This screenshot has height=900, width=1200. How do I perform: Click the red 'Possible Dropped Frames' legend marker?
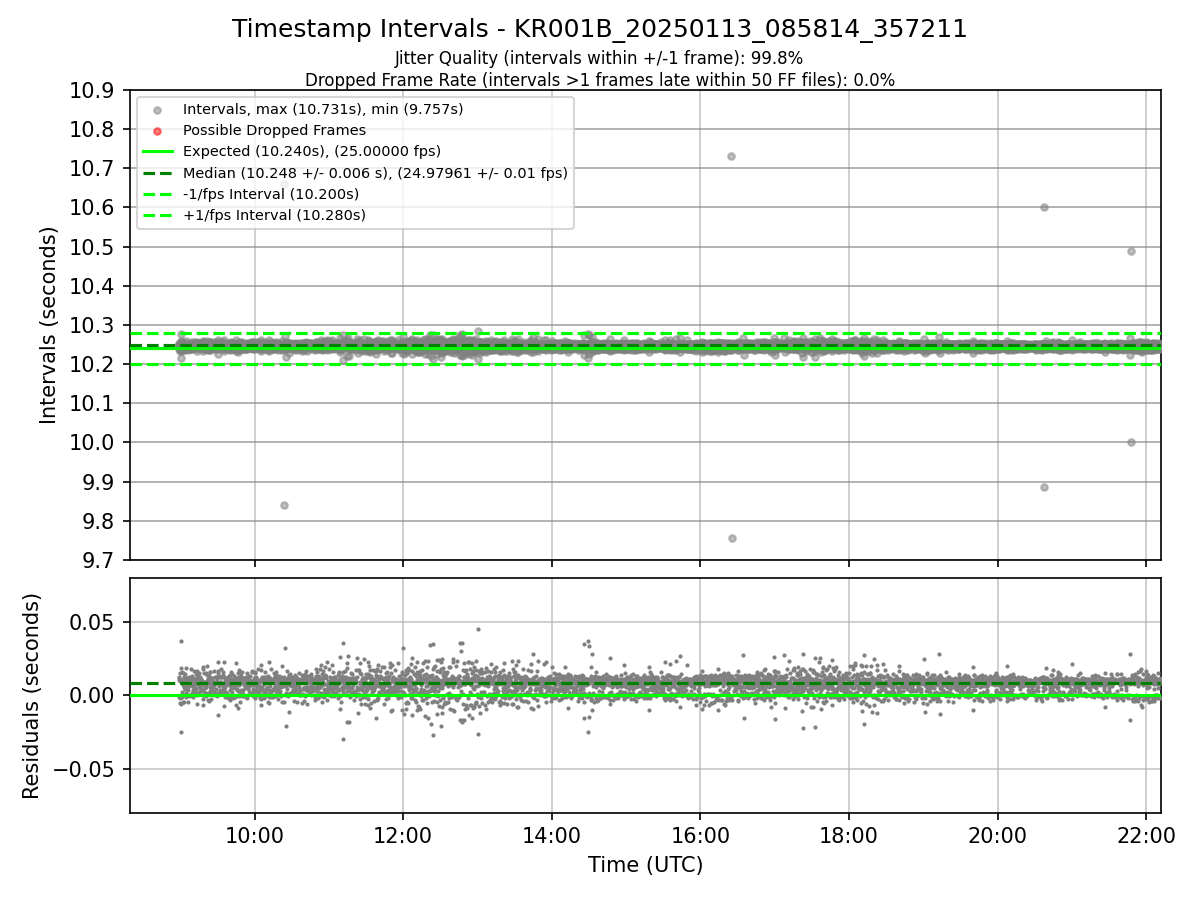(x=157, y=131)
